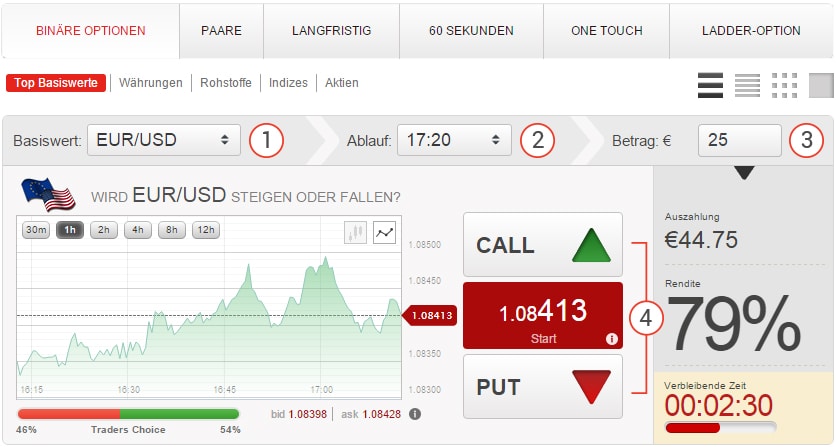This screenshot has width=836, height=447.
Task: Click the PUT button
Action: click(x=543, y=387)
